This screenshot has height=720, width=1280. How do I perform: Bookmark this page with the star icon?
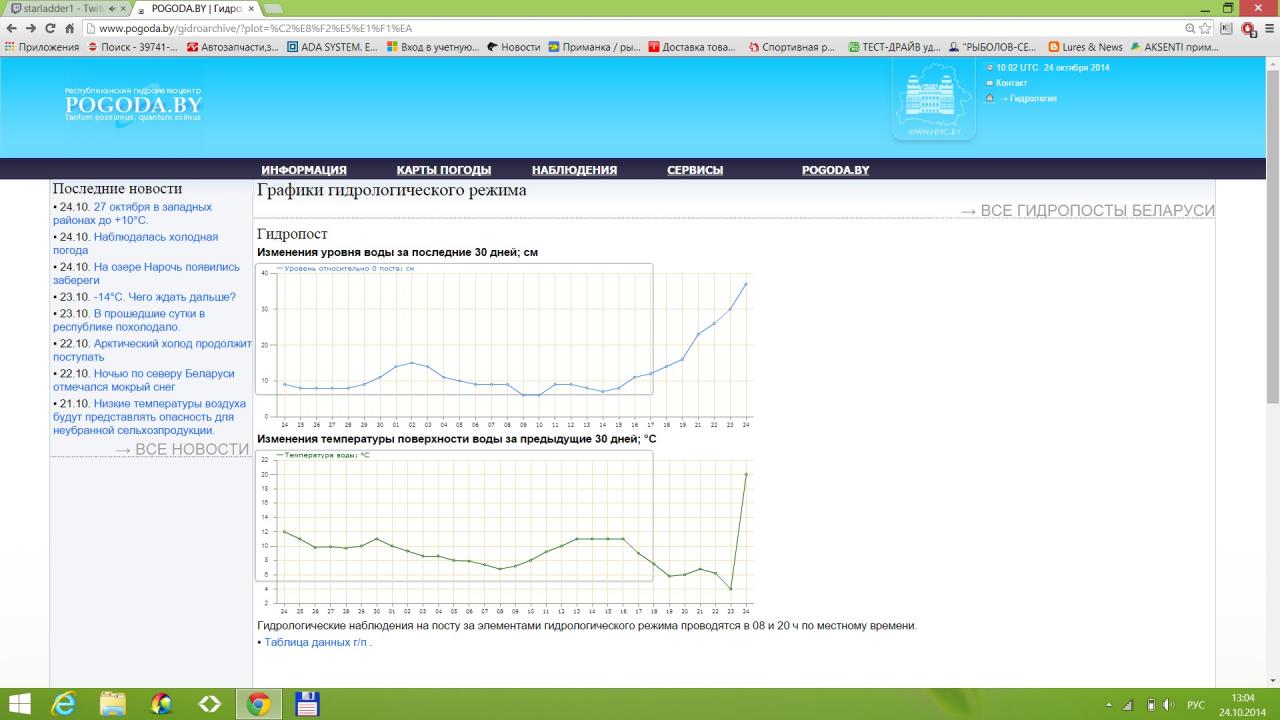[x=1206, y=29]
